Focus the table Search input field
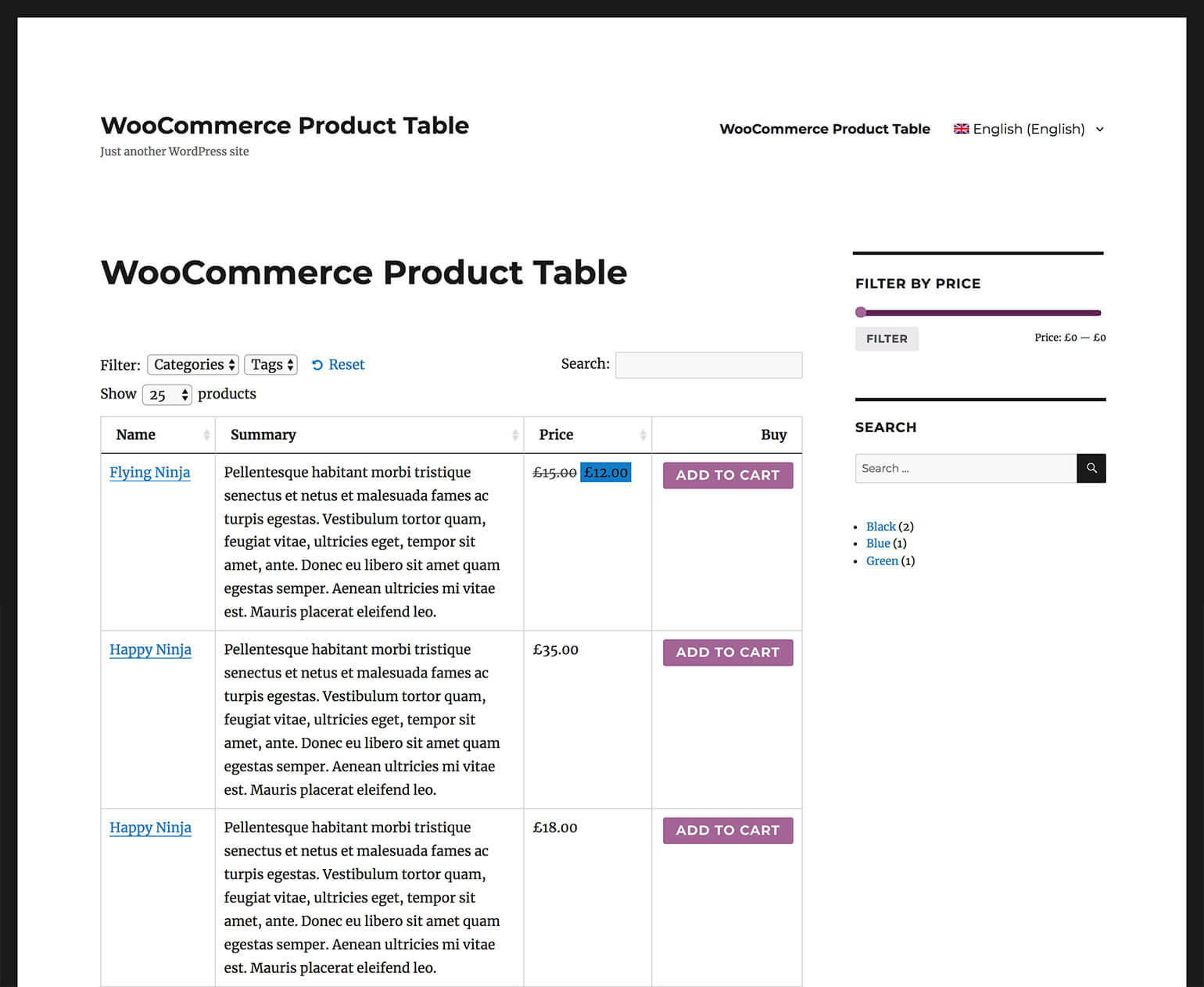1204x987 pixels. 708,365
